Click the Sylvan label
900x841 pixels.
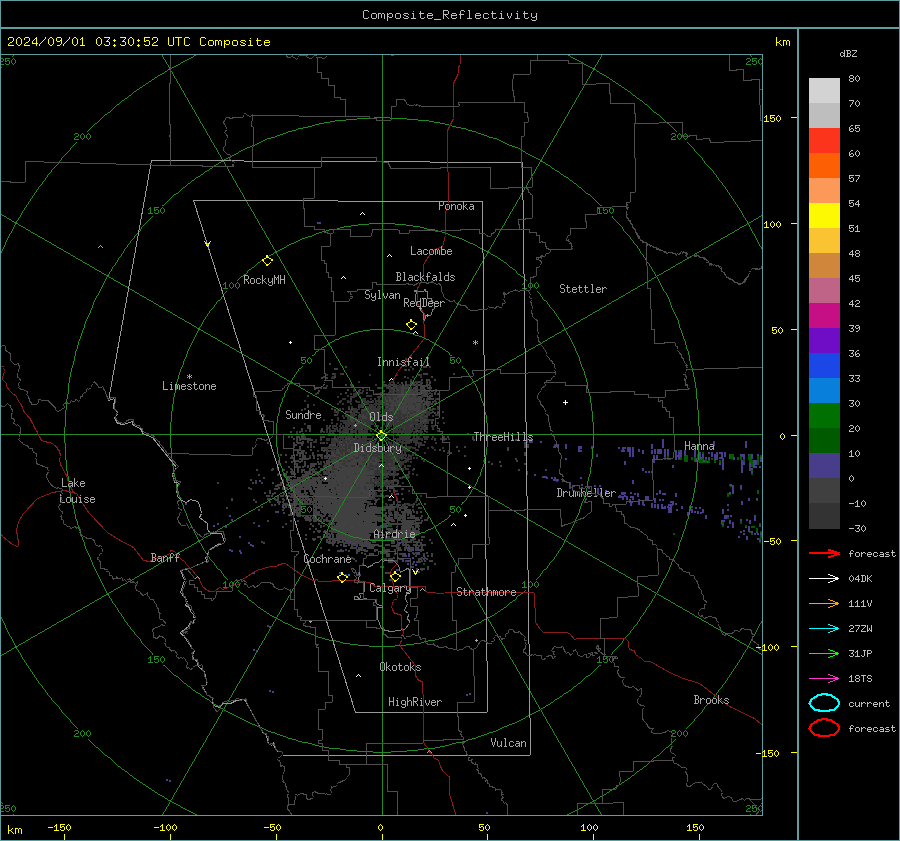[382, 295]
